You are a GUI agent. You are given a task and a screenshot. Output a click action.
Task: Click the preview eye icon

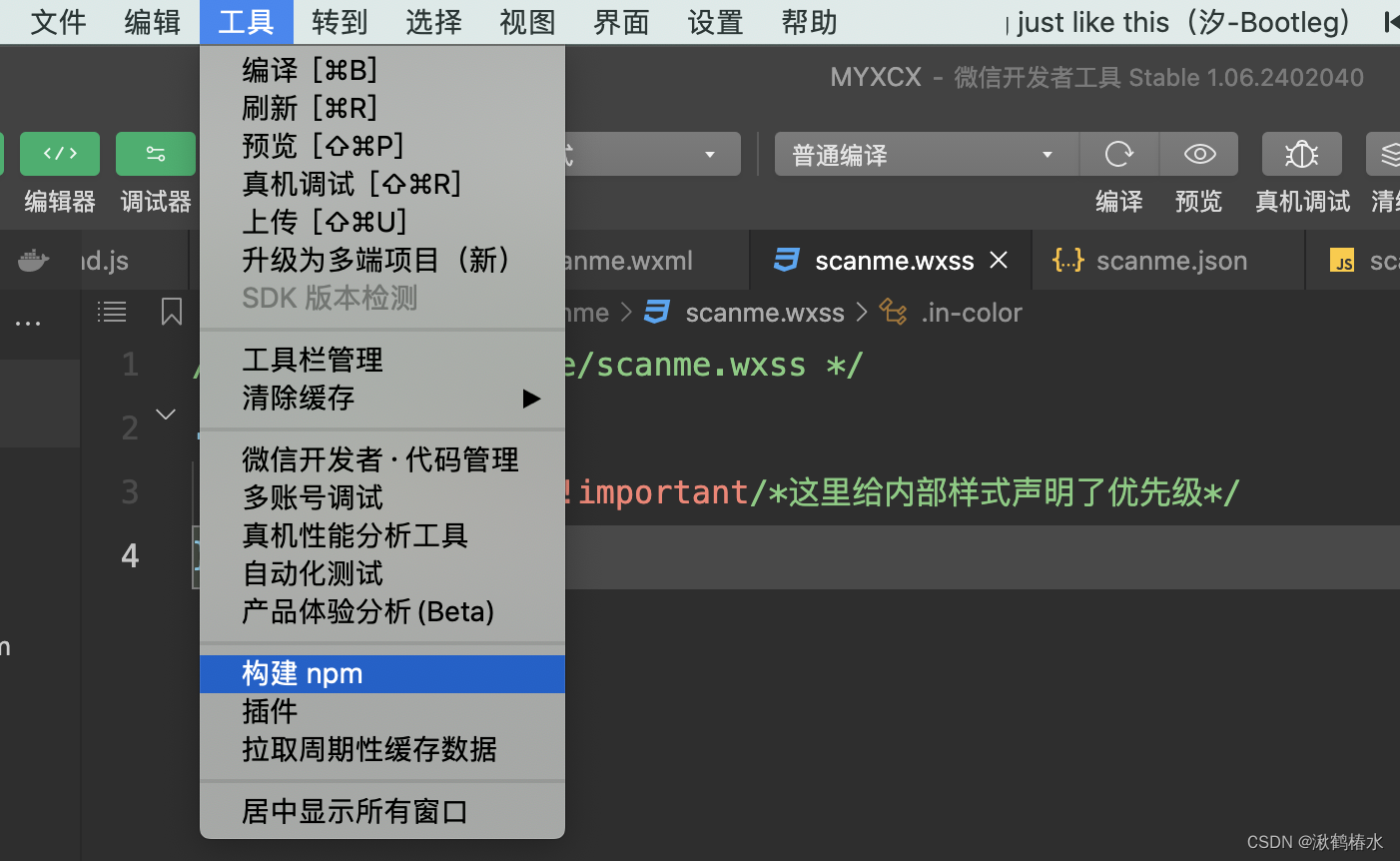1199,154
